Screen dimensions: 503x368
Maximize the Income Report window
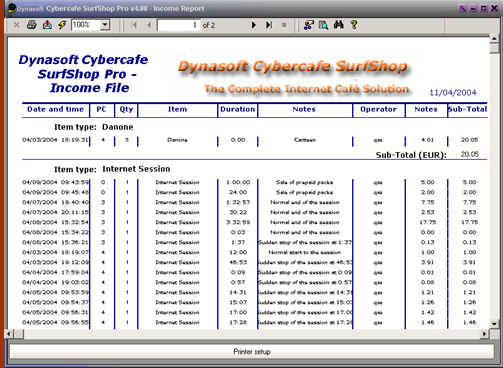[x=483, y=8]
